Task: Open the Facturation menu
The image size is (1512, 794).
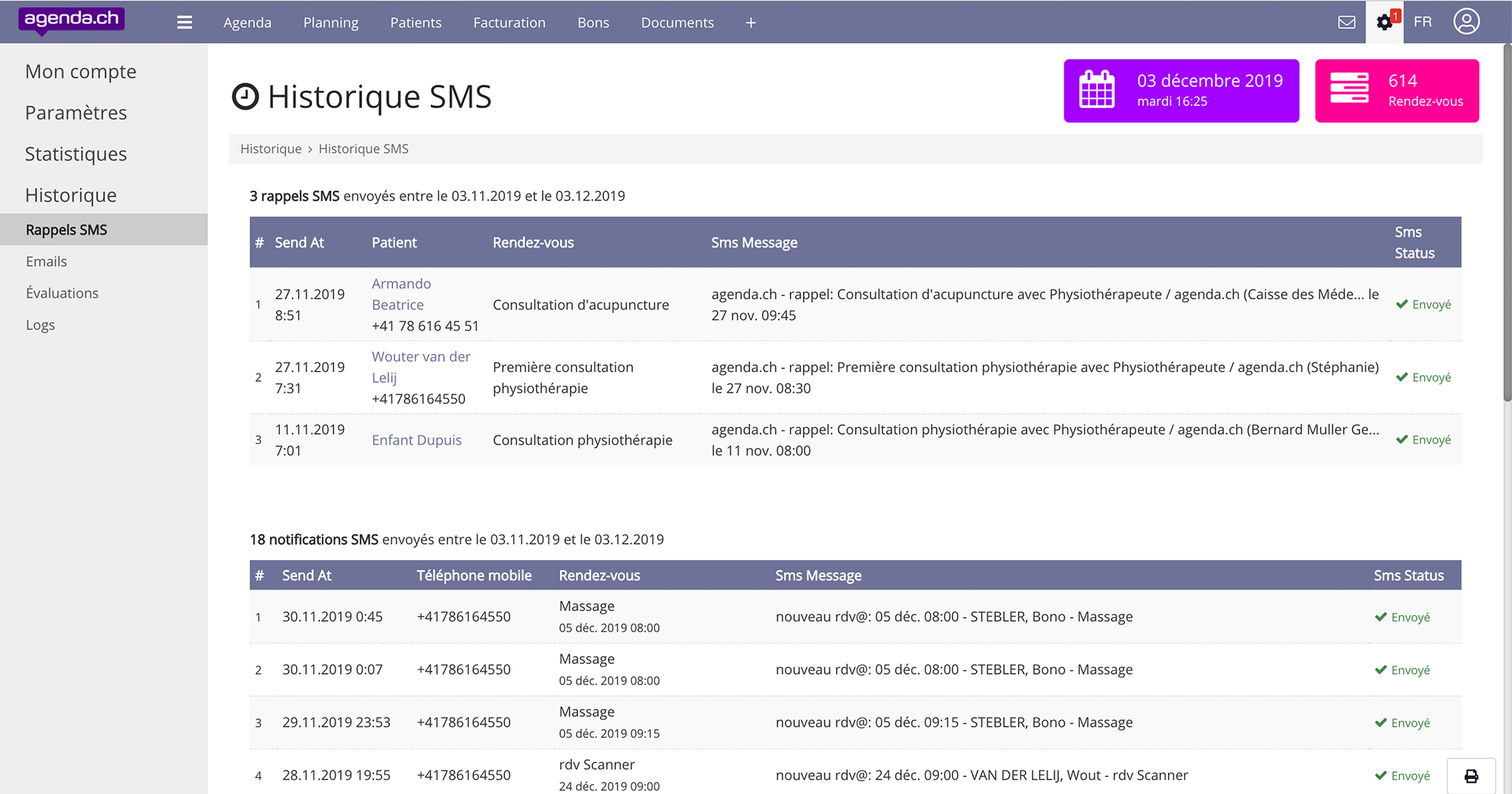Action: (509, 23)
